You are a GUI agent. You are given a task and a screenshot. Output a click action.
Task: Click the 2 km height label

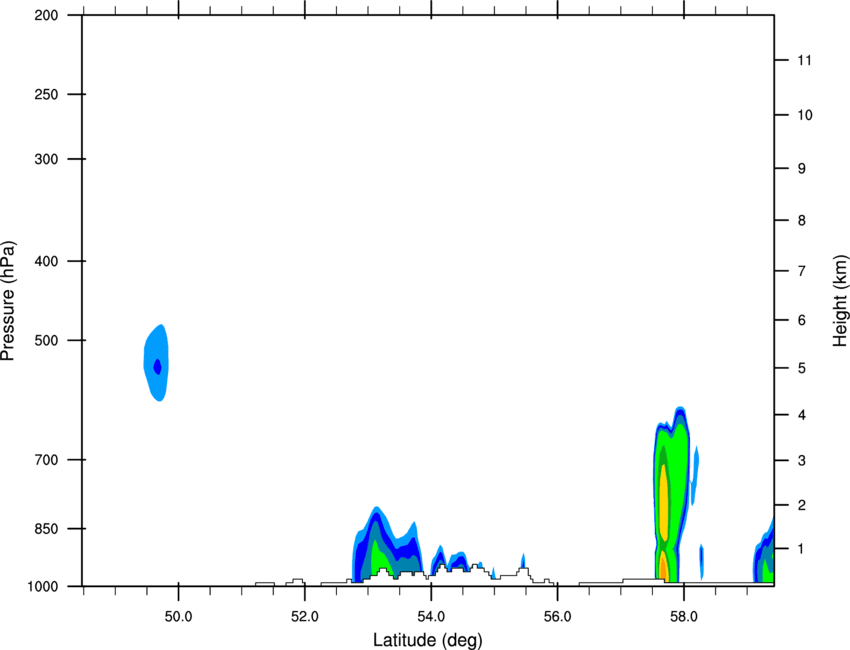coord(802,505)
